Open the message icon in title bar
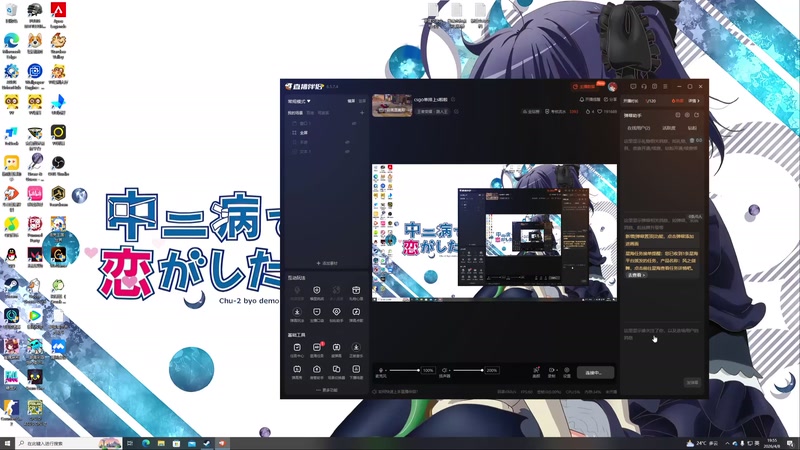Screen dimensions: 800x450 coord(633,87)
